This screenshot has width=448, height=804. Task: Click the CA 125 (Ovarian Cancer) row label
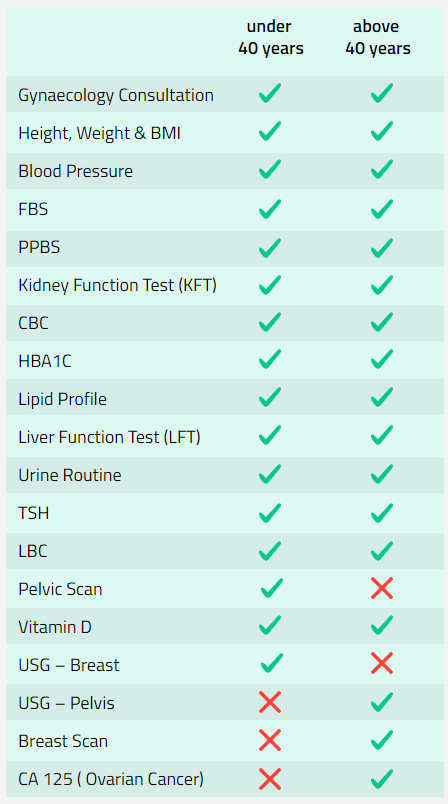(111, 779)
